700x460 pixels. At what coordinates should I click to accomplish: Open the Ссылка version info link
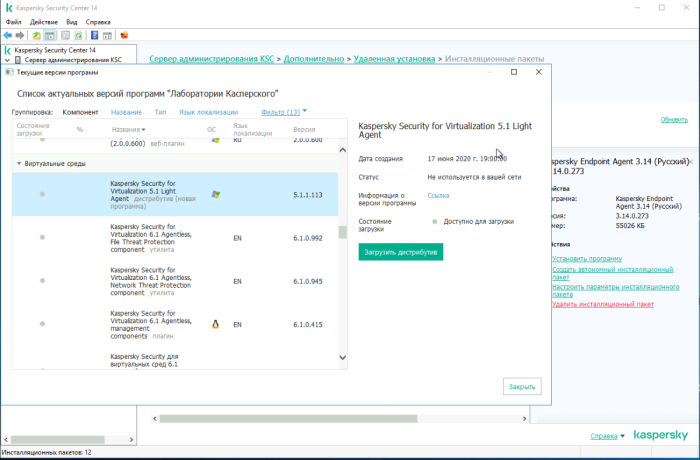(x=438, y=196)
